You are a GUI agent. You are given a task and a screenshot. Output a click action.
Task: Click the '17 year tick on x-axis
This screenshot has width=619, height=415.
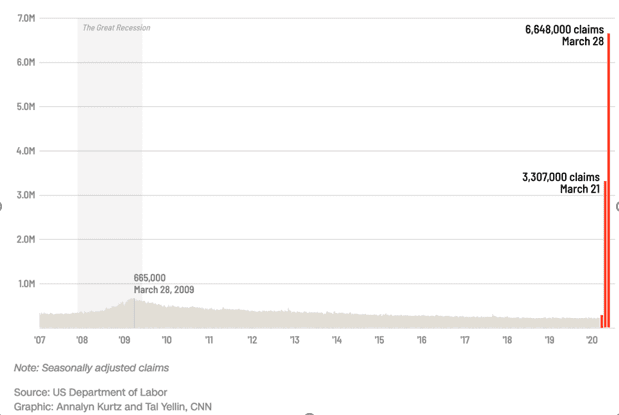click(x=465, y=340)
